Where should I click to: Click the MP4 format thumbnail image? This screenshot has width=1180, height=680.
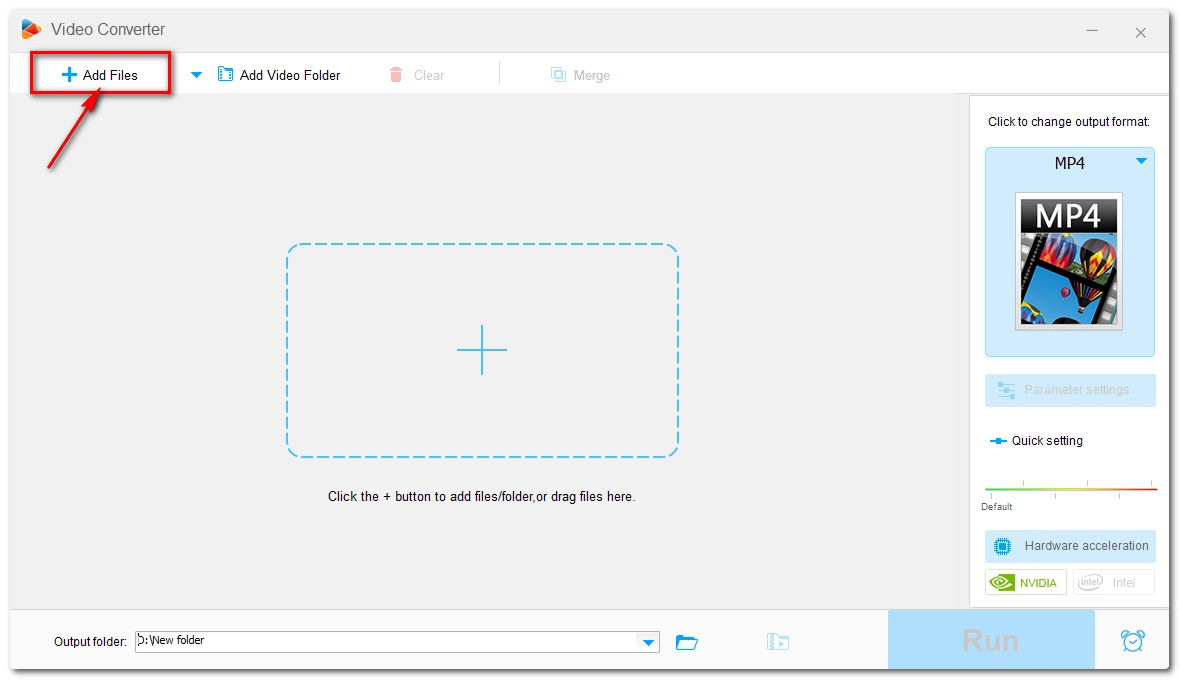point(1069,261)
